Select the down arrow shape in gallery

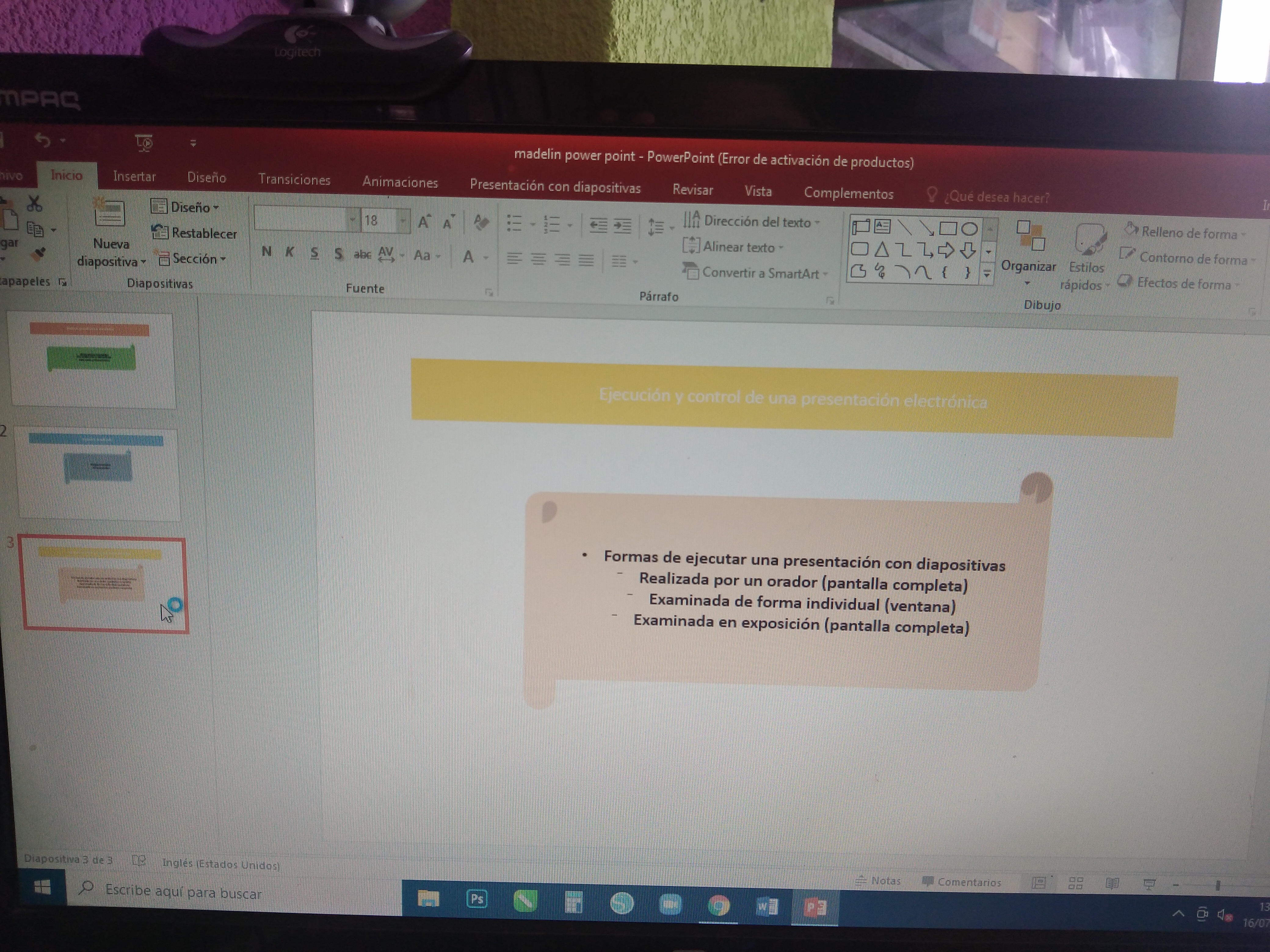coord(968,251)
